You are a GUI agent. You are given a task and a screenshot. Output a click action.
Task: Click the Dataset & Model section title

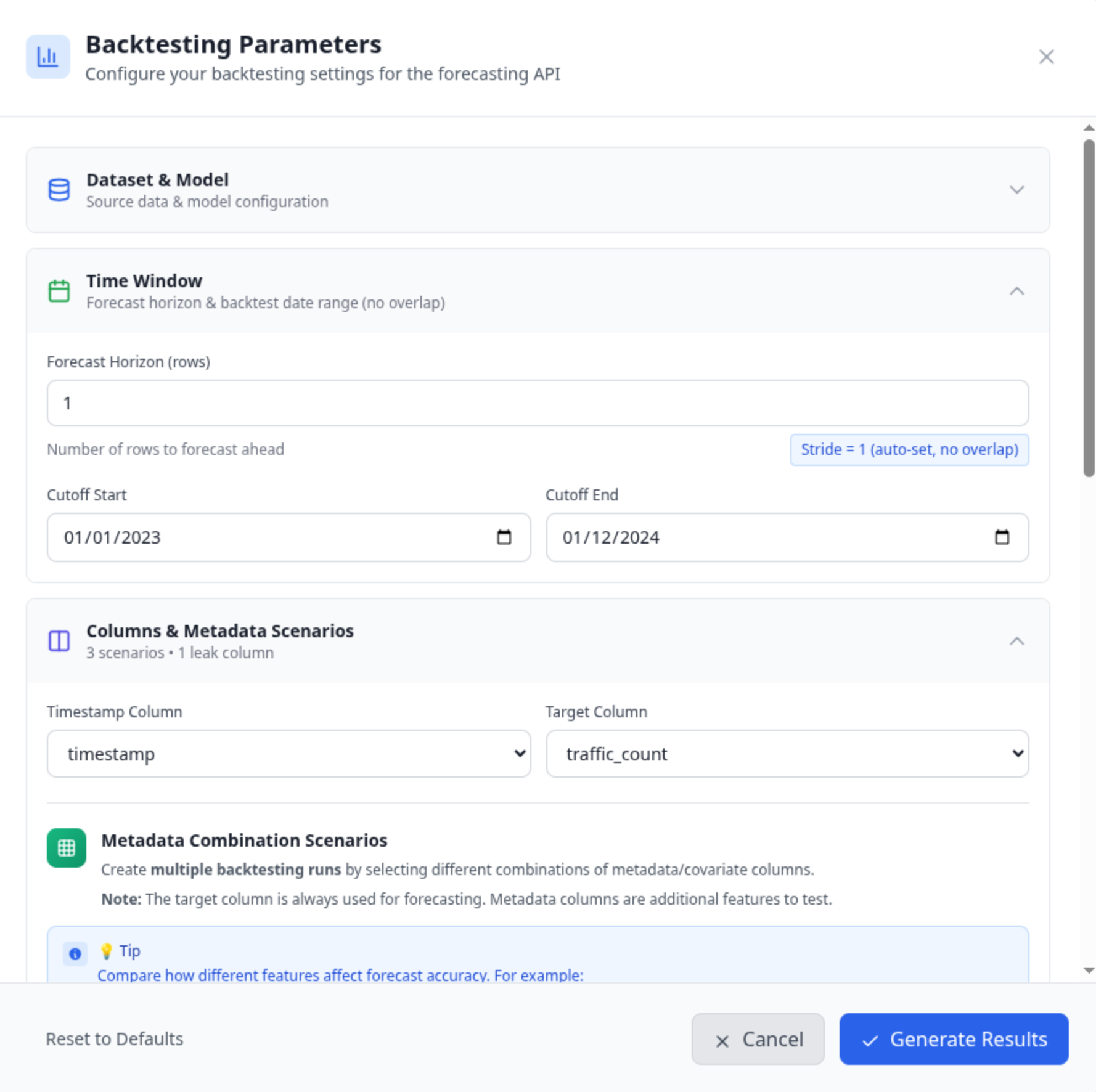157,180
